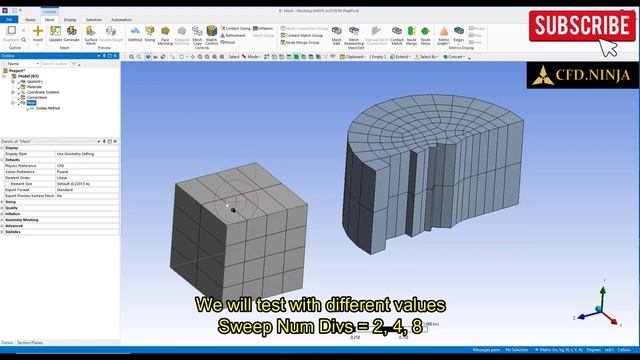Expand the Geometry tree node

pos(13,82)
